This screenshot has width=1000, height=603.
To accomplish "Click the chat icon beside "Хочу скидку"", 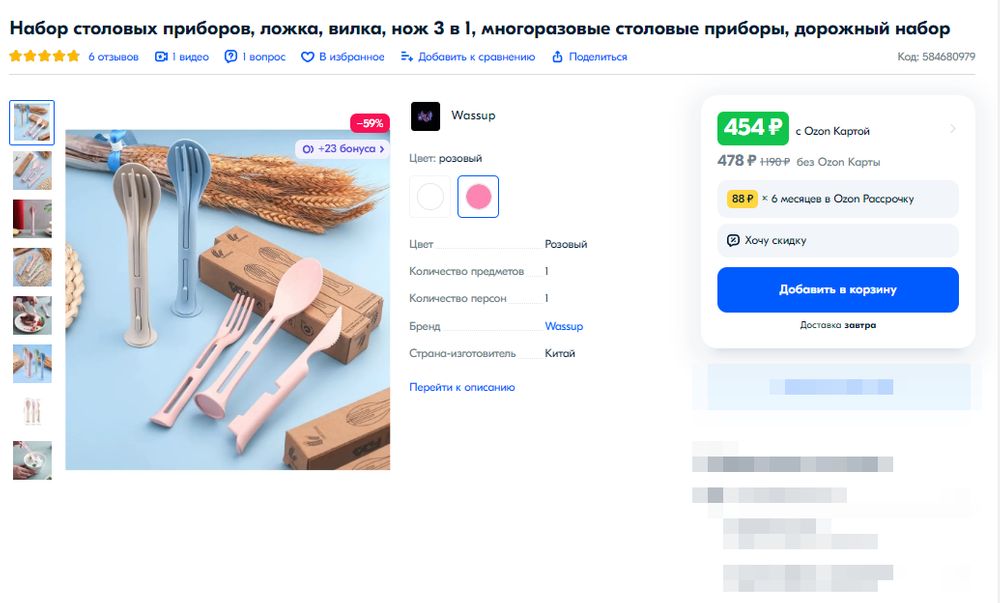I will (x=733, y=241).
